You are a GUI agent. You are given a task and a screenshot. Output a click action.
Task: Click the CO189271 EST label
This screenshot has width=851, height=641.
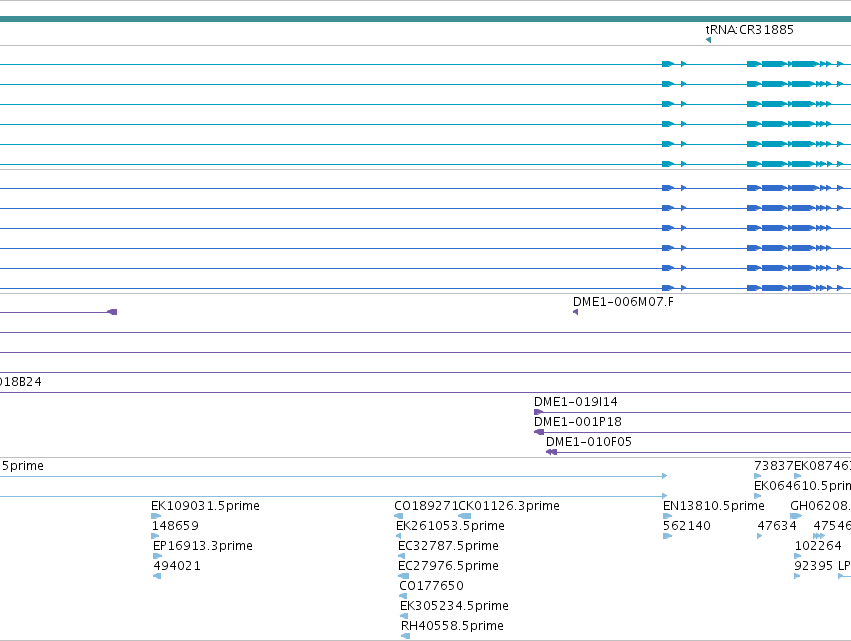(x=426, y=506)
